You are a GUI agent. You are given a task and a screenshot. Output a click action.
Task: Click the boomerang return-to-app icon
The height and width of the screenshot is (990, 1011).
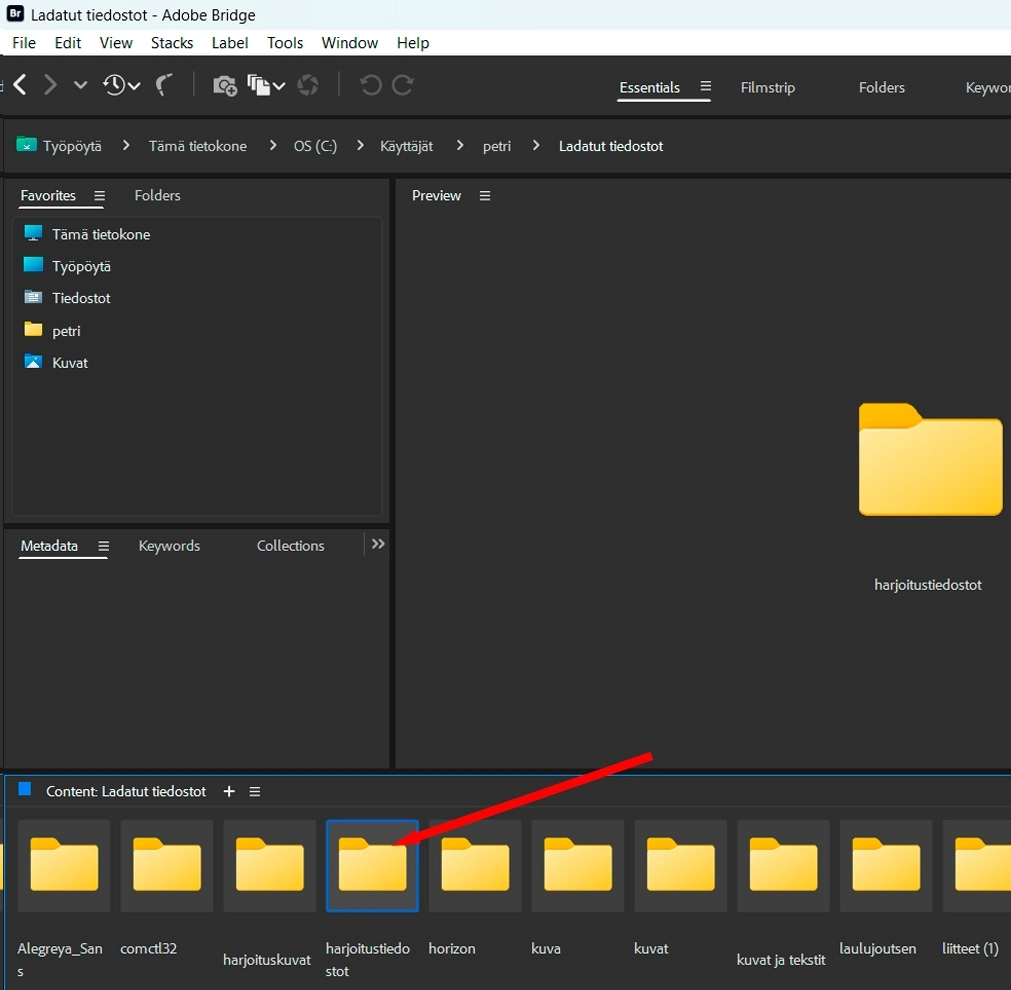click(x=166, y=86)
